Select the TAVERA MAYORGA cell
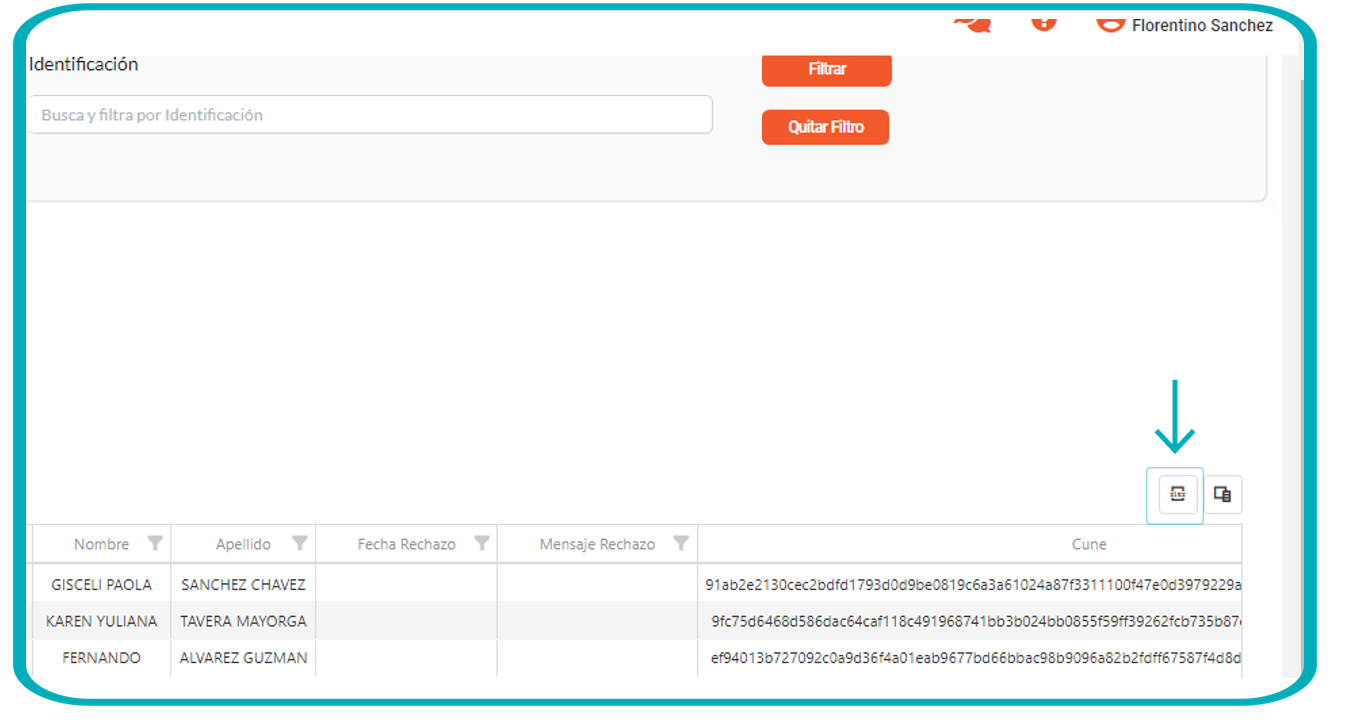Image resolution: width=1347 pixels, height=722 pixels. click(x=243, y=621)
